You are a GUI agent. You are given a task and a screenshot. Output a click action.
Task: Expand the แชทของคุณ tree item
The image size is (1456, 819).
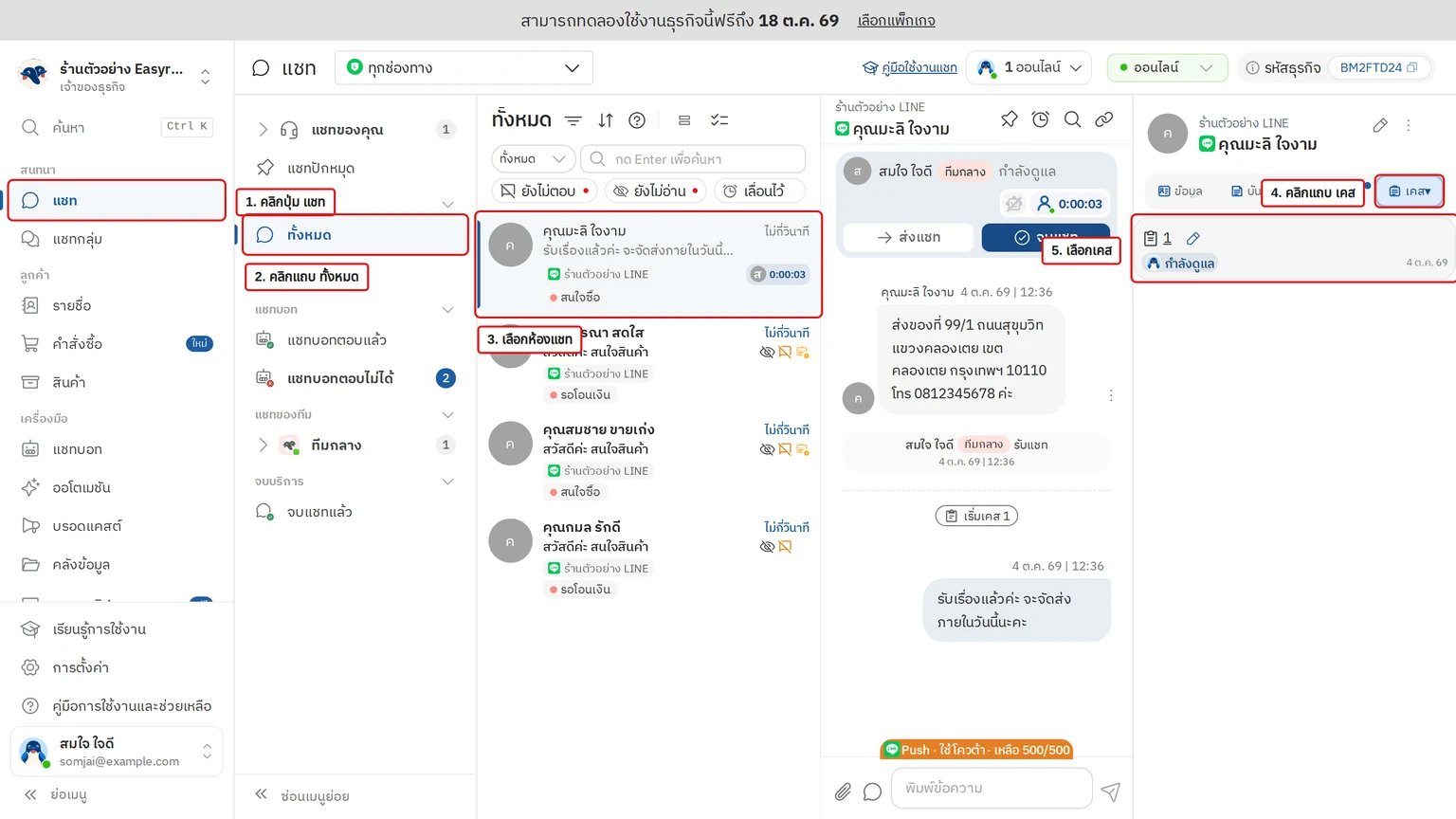(x=264, y=130)
